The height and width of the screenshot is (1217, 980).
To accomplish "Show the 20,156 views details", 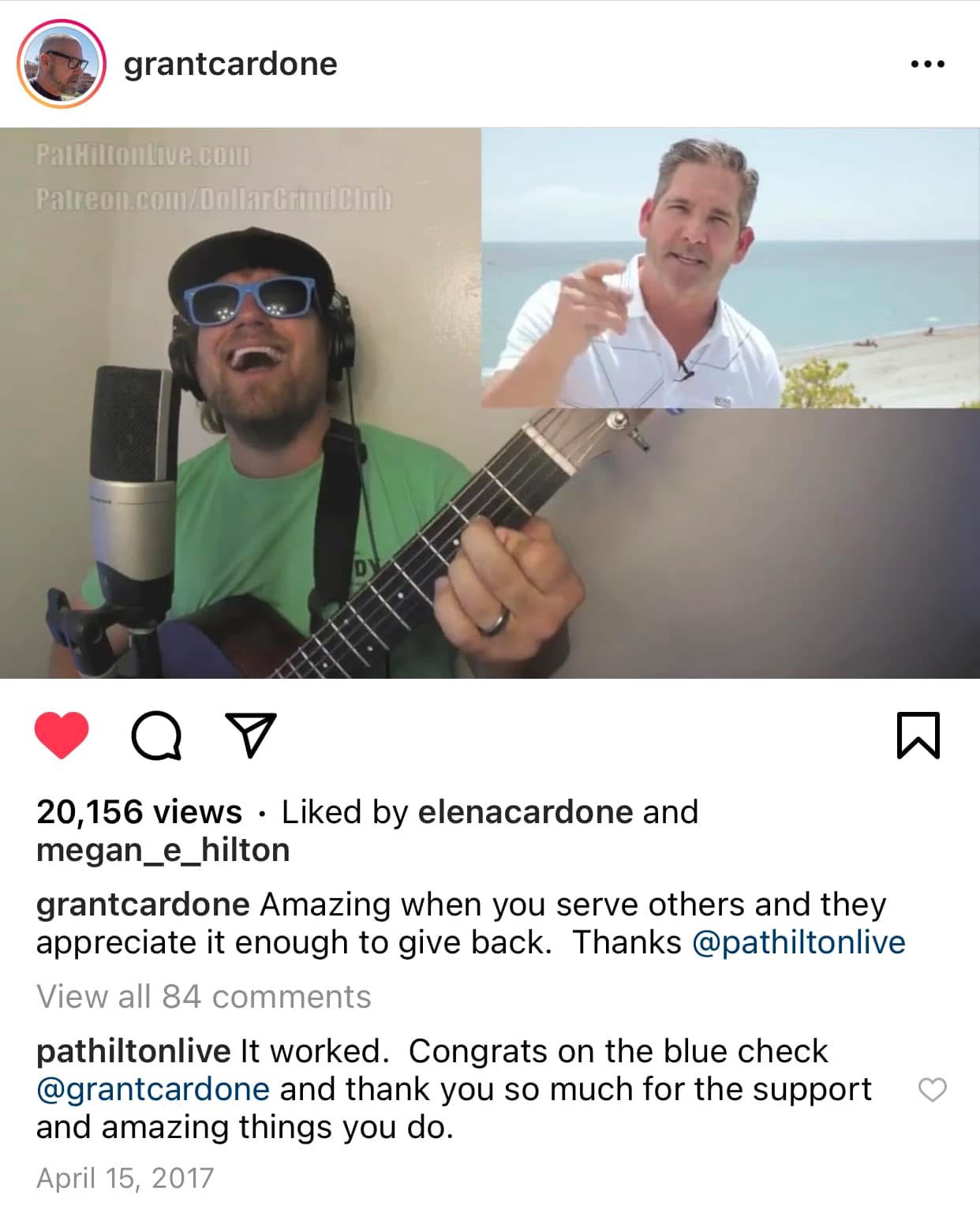I will [139, 812].
